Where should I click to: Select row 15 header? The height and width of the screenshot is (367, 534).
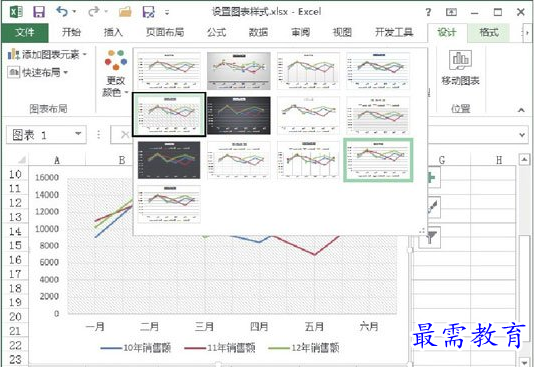15,245
